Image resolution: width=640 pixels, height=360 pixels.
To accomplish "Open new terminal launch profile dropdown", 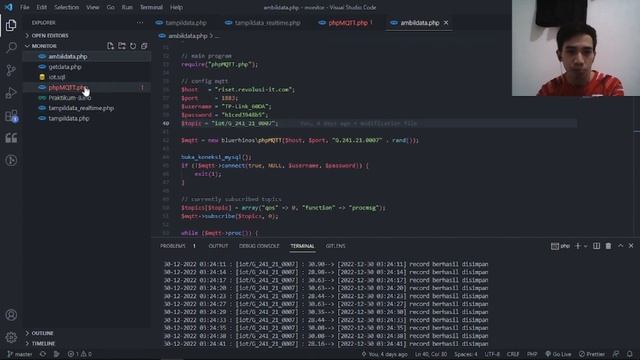I will click(x=585, y=246).
